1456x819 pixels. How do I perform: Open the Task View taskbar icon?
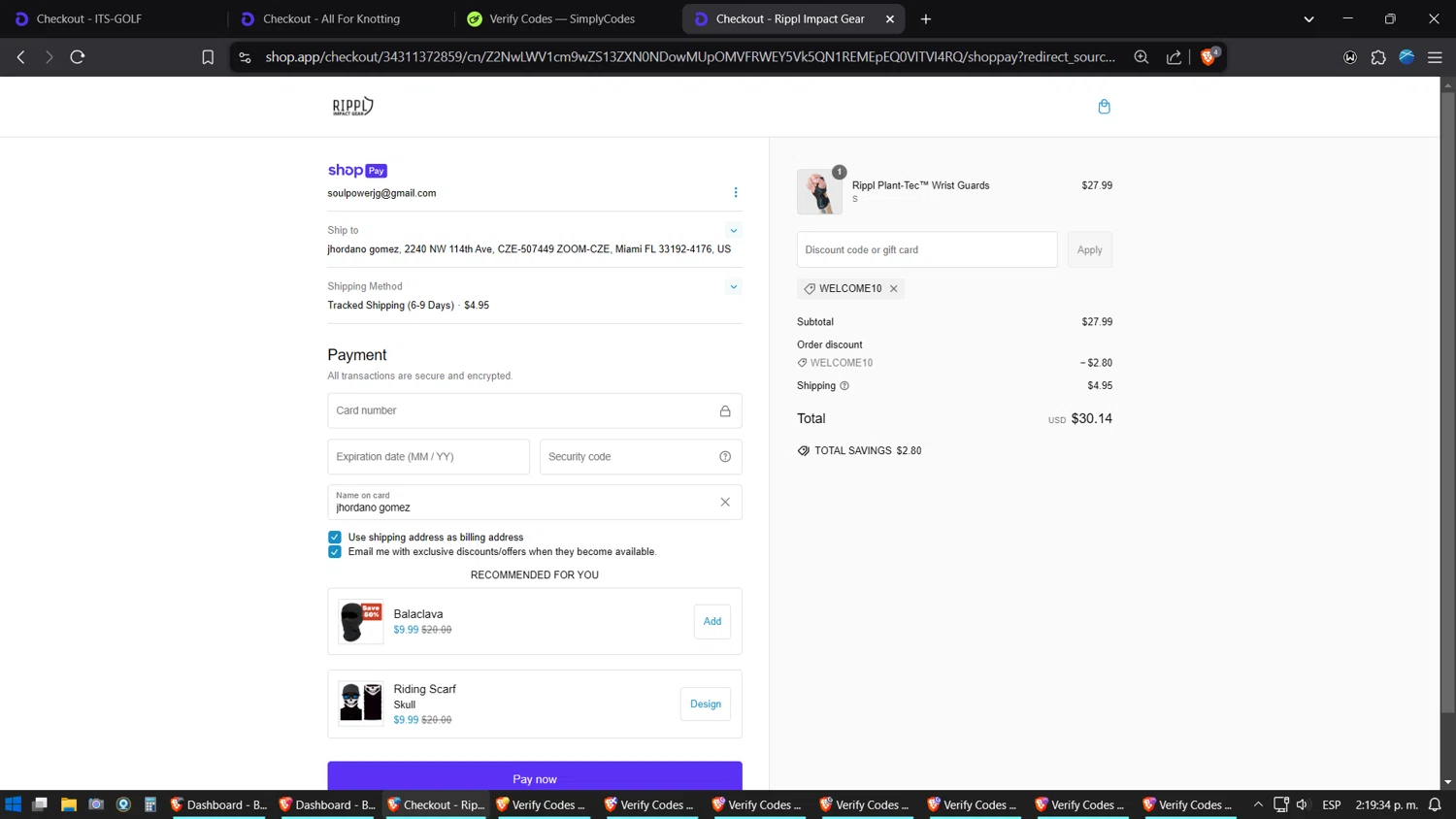[x=40, y=804]
